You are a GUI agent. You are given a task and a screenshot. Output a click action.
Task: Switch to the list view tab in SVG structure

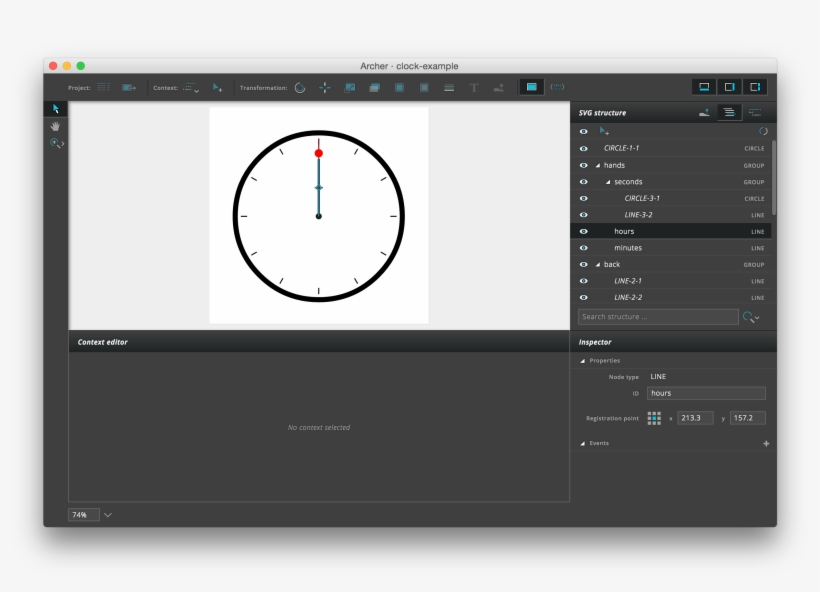730,113
